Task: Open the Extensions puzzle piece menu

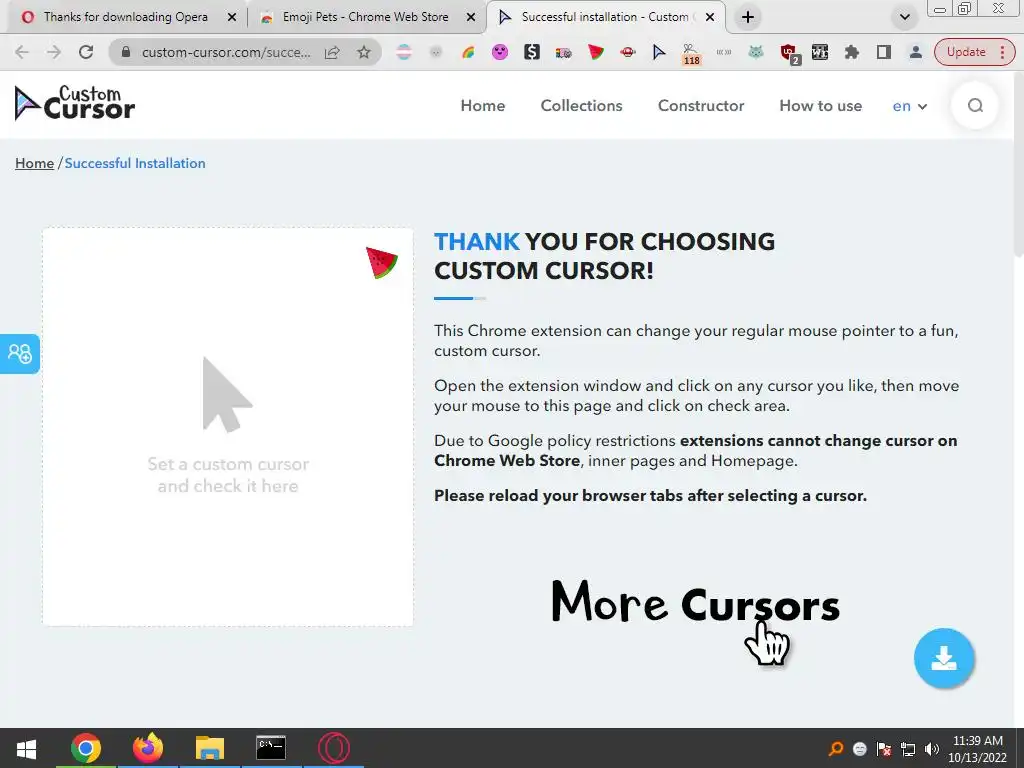Action: click(x=852, y=52)
